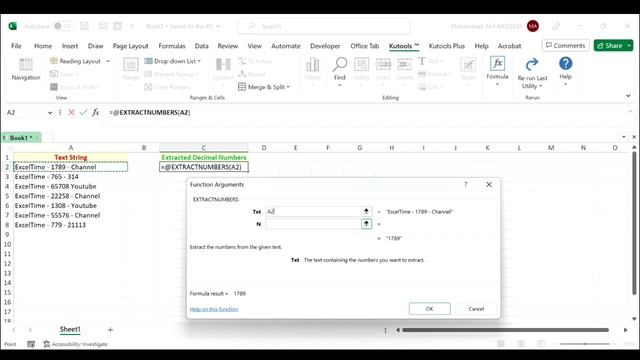
Task: Click the greyed Charts tool
Action: [x=312, y=69]
